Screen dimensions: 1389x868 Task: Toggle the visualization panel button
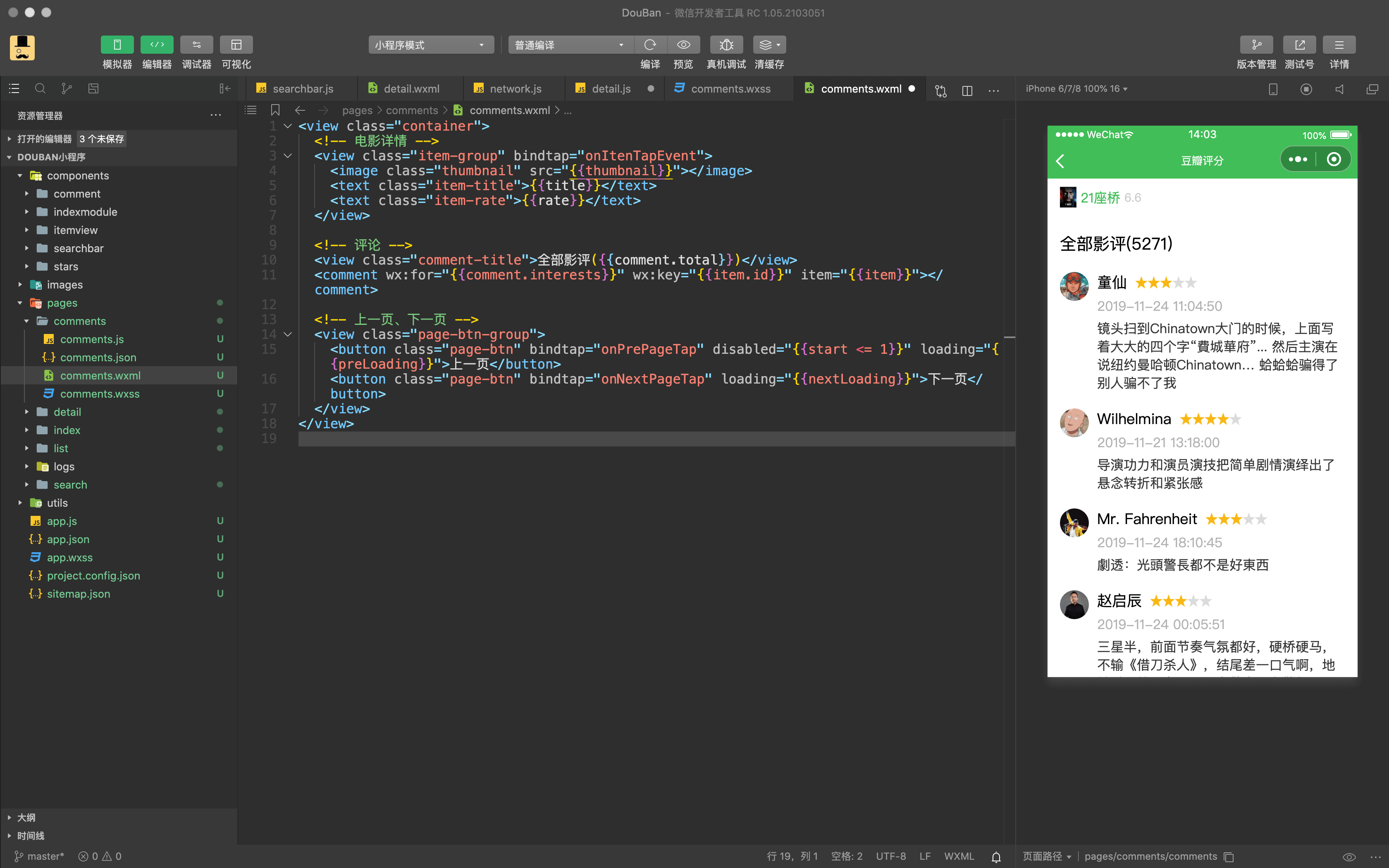tap(236, 45)
